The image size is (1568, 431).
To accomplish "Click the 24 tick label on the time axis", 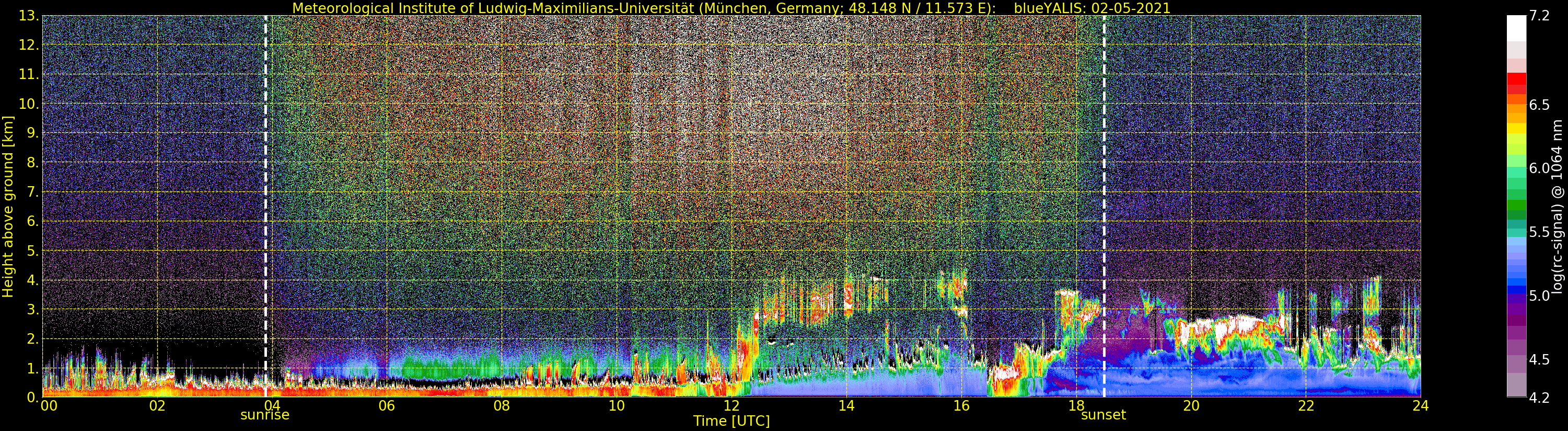I will point(1420,405).
